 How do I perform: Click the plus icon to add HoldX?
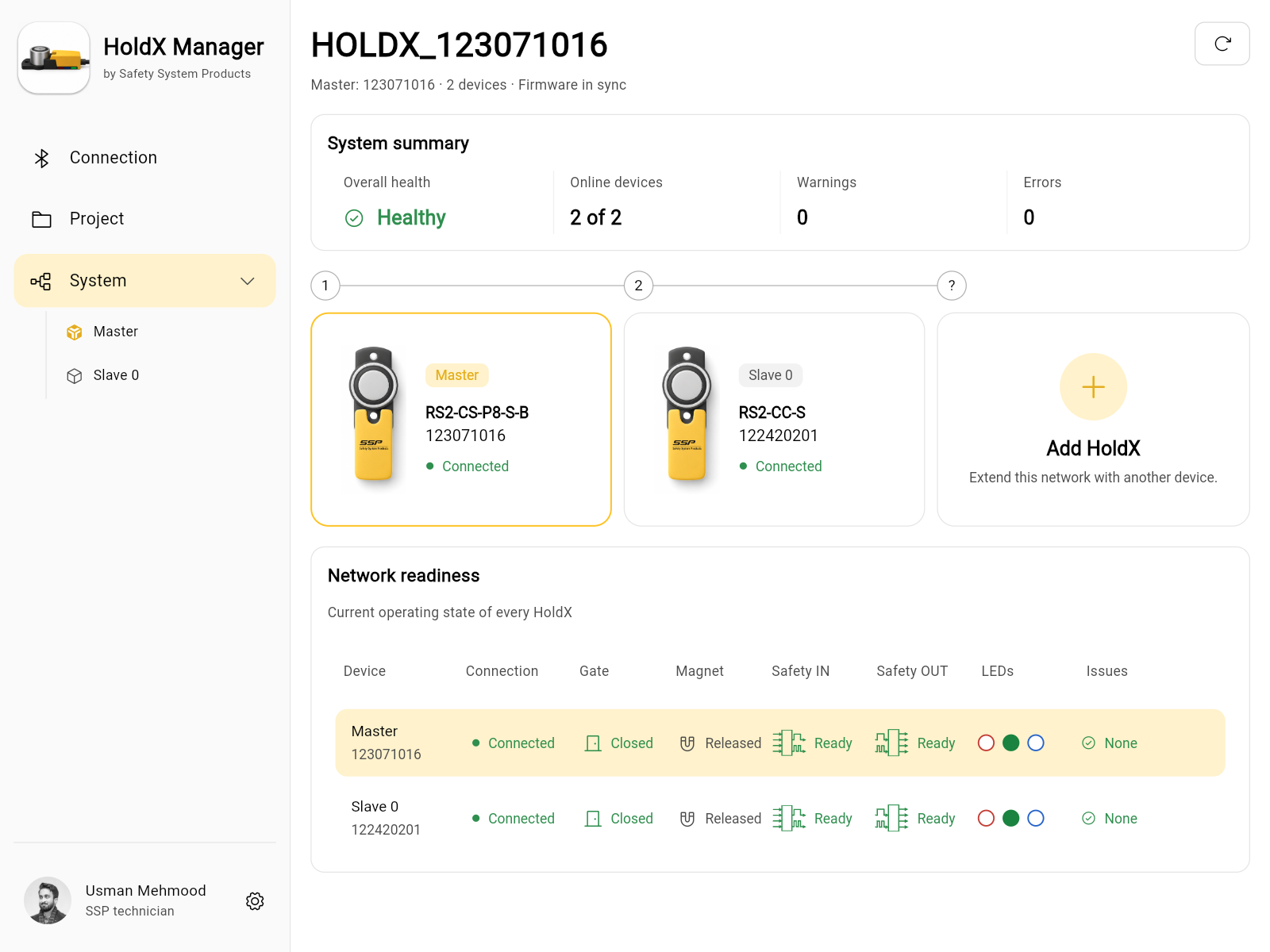coord(1093,386)
